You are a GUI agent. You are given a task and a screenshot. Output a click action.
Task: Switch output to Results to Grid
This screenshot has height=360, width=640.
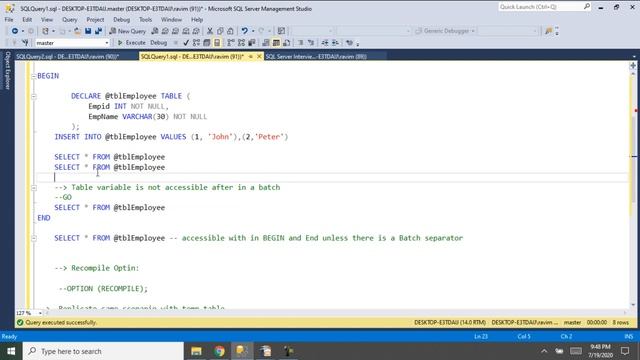pyautogui.click(x=276, y=42)
